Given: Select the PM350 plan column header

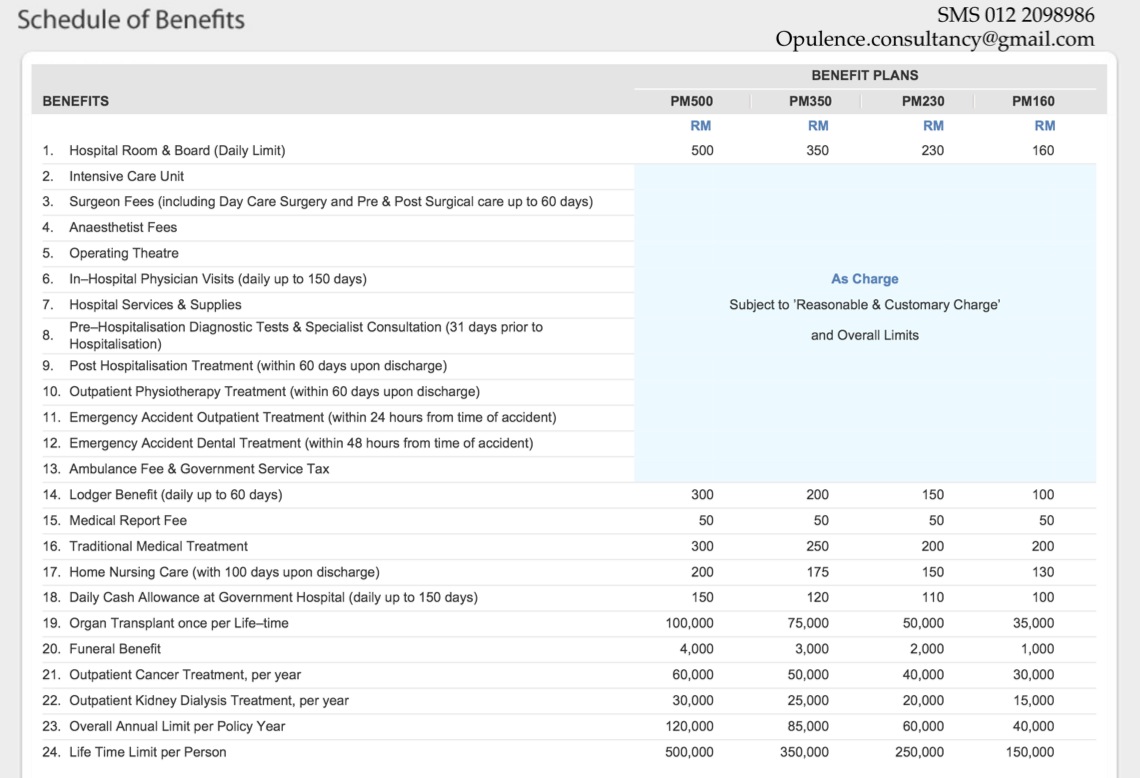Looking at the screenshot, I should (810, 101).
